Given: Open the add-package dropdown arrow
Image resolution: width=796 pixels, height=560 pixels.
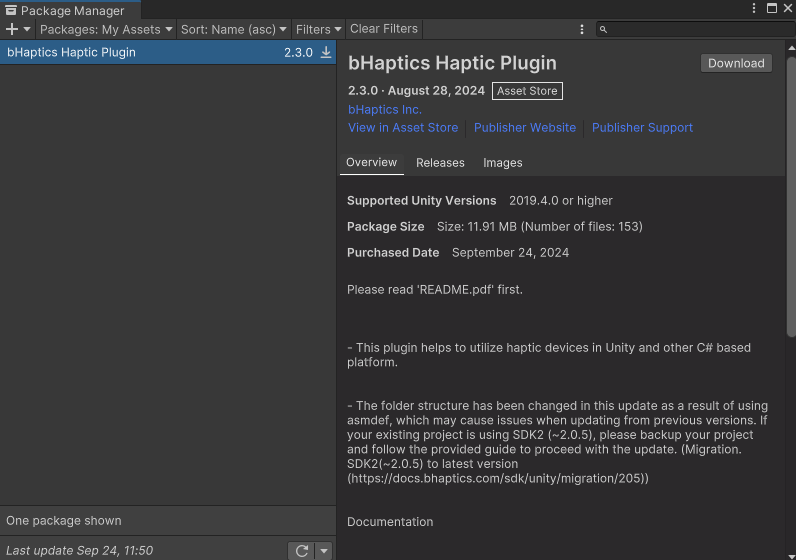Looking at the screenshot, I should click(27, 29).
